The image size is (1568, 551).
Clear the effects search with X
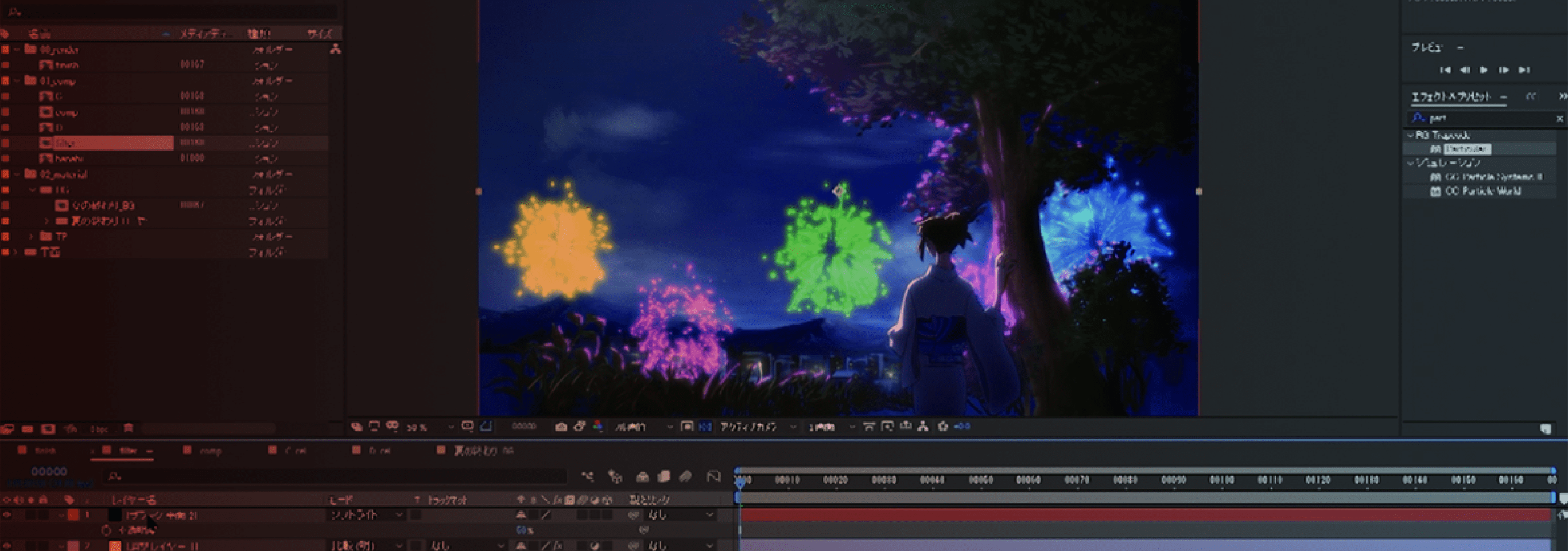(x=1559, y=118)
